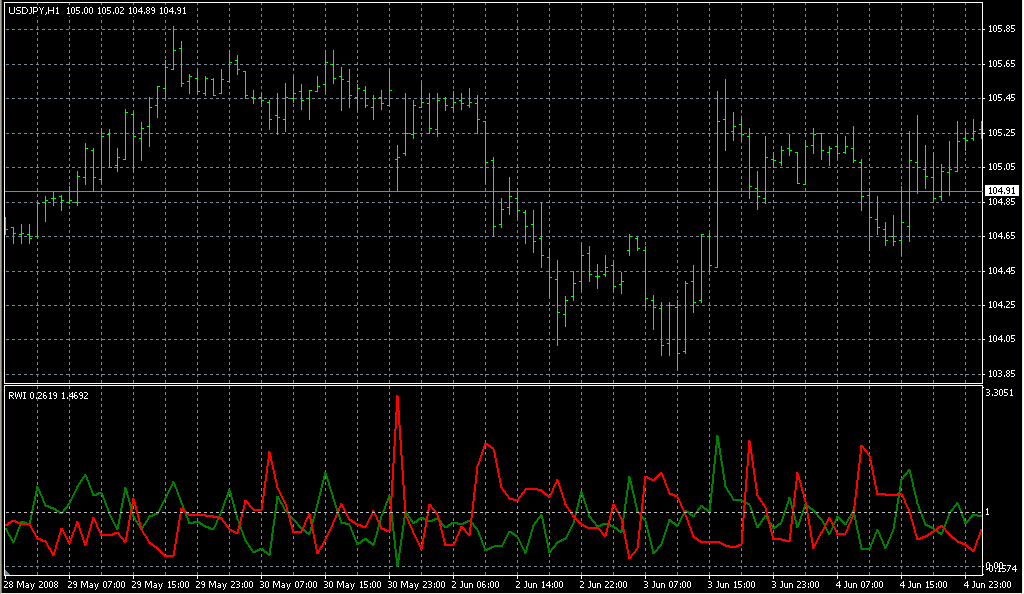Select the 28 May 2008 date label

[31, 584]
